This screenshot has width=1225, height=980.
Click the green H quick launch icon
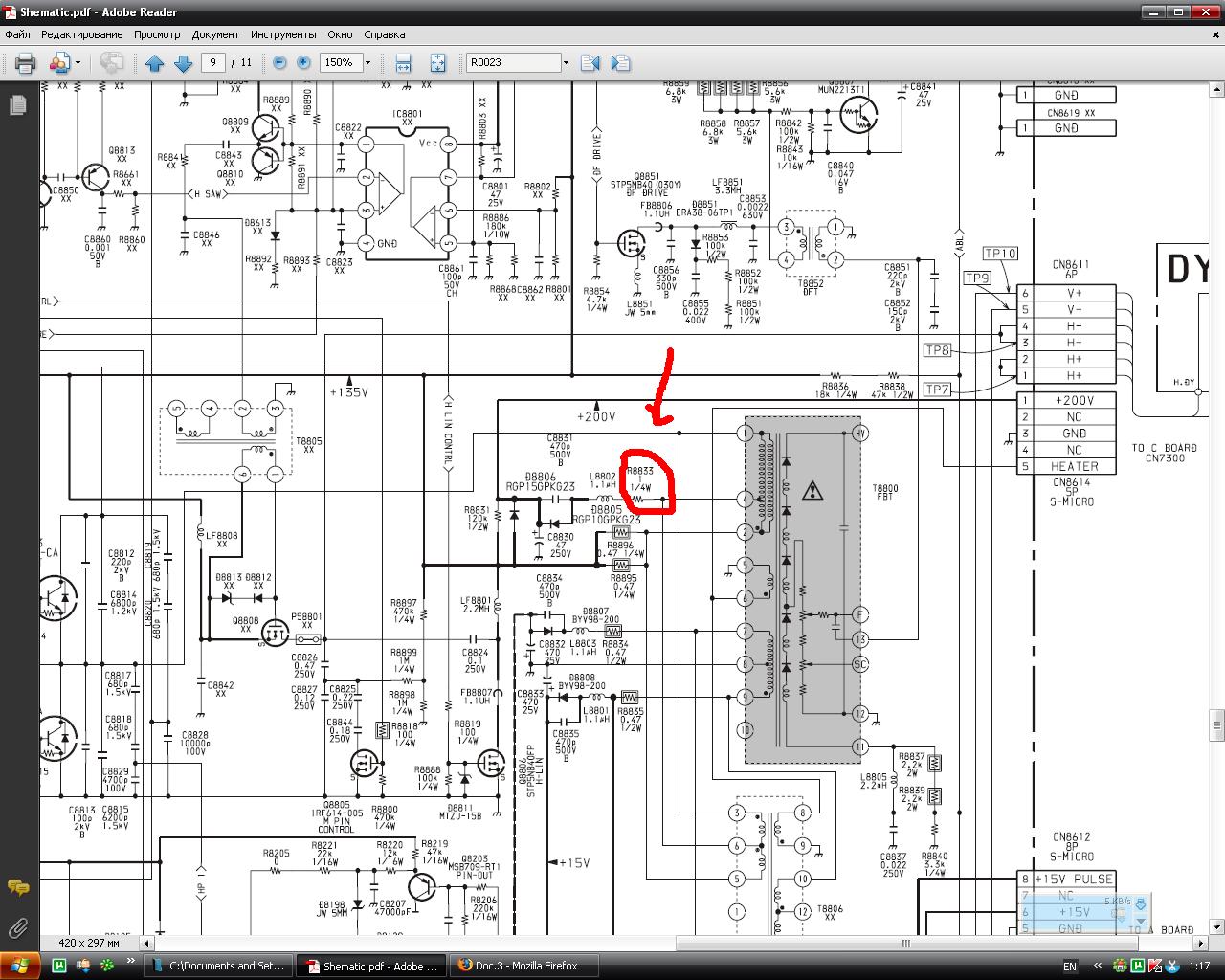click(59, 966)
